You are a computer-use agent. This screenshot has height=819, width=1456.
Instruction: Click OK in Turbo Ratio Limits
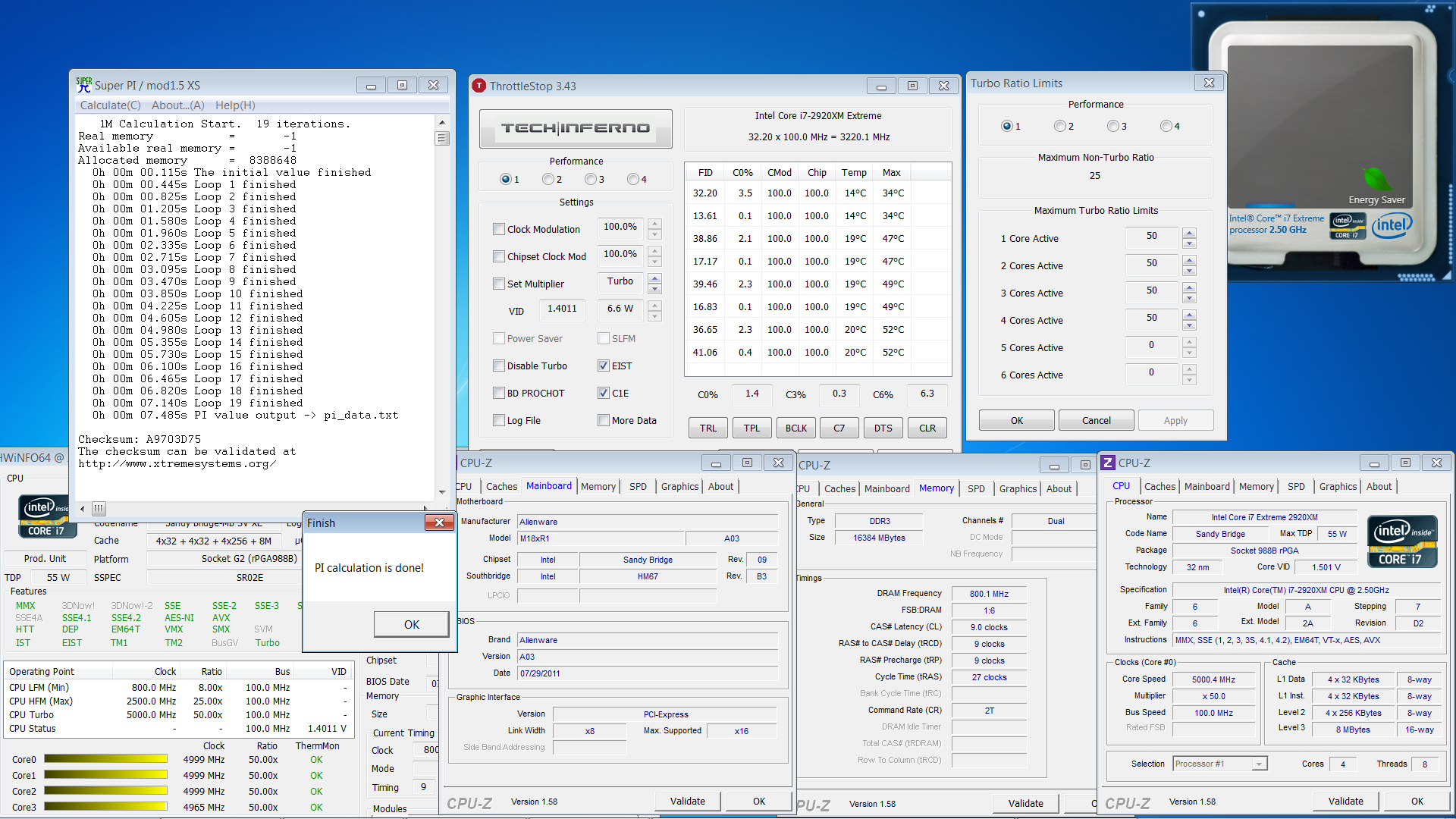tap(1016, 420)
